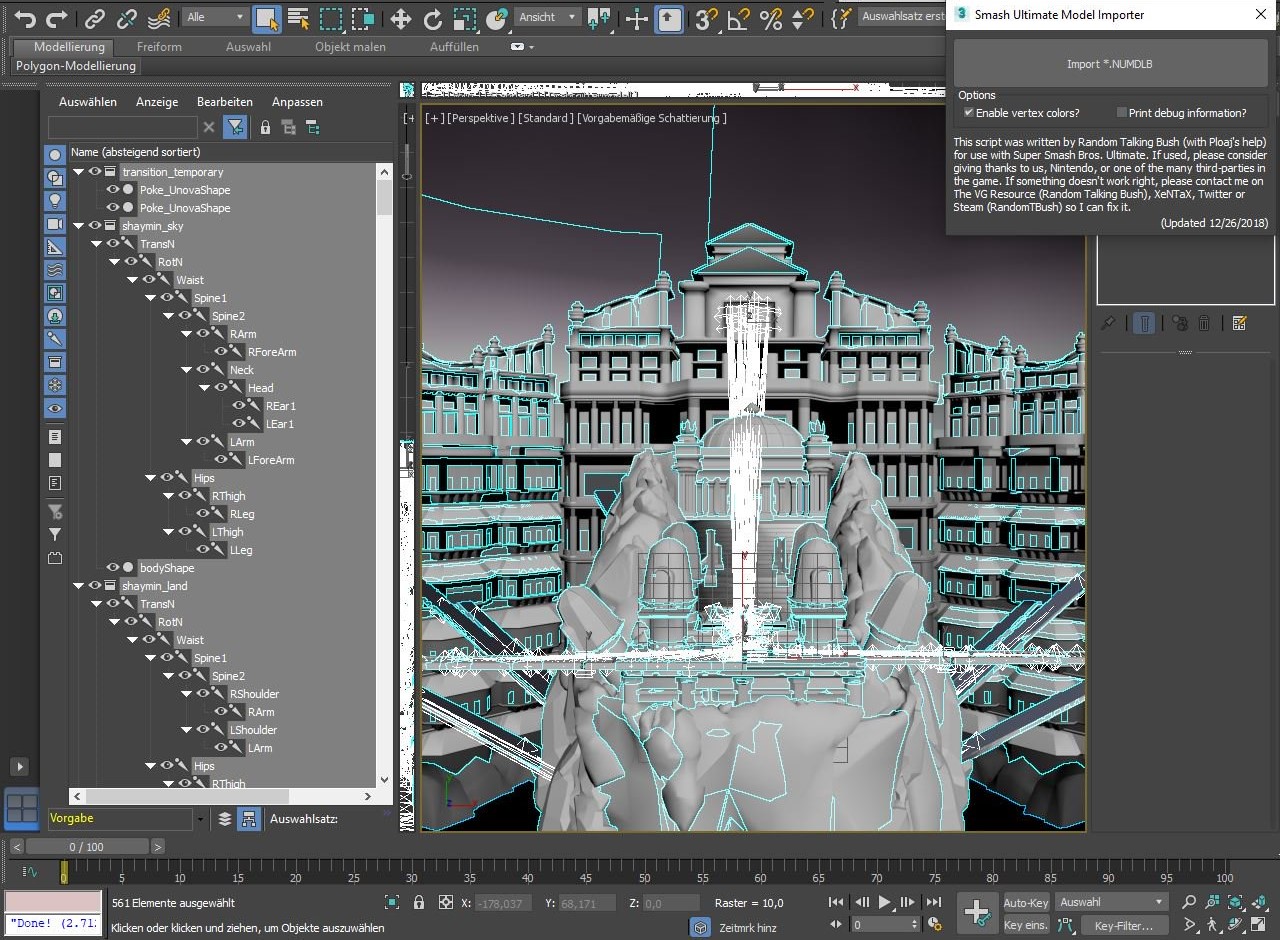Show geometry filter in Scene Explorer sidebar
1280x940 pixels.
(x=55, y=155)
